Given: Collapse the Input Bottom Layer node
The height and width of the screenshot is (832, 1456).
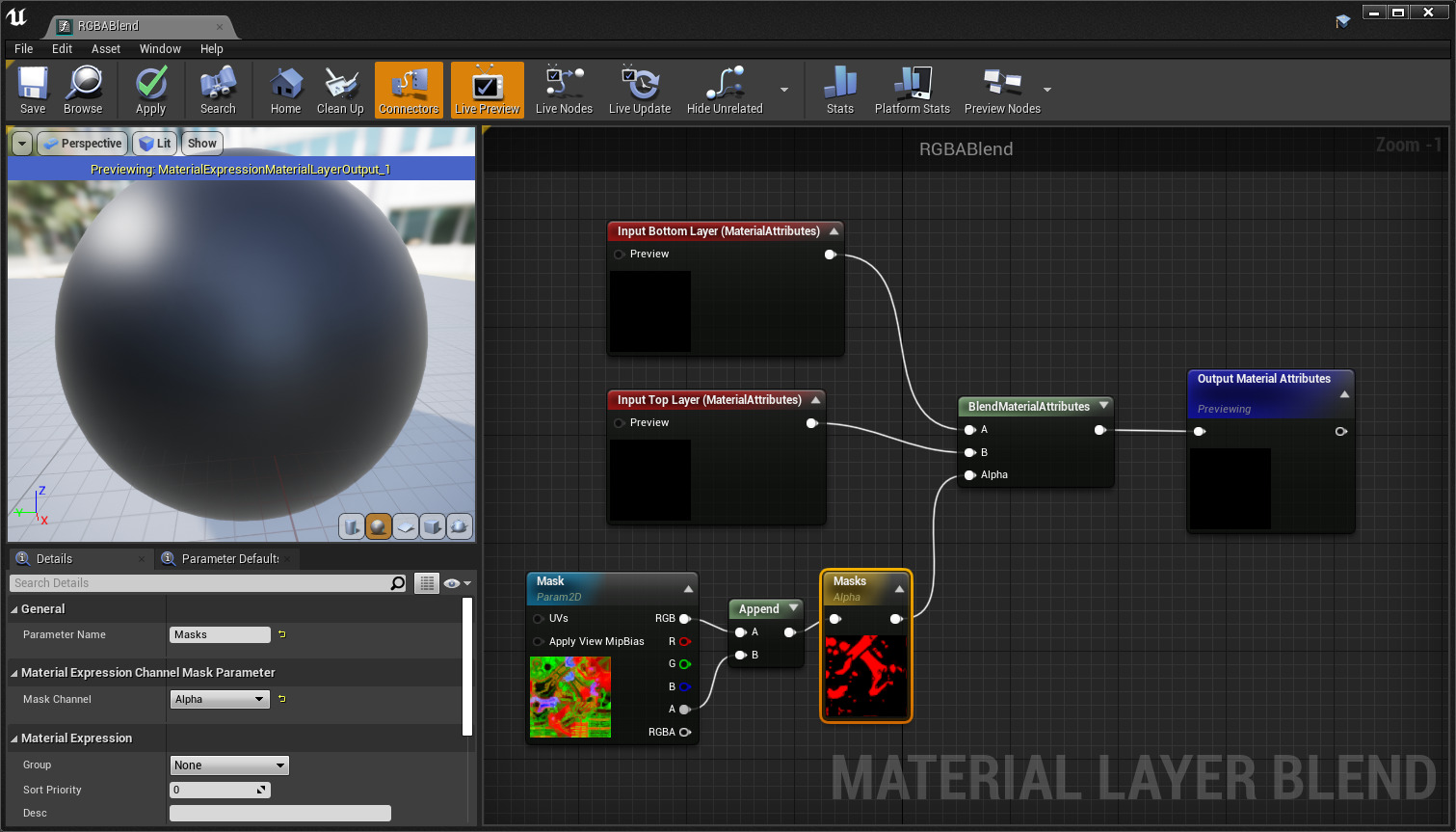Looking at the screenshot, I should click(x=834, y=230).
